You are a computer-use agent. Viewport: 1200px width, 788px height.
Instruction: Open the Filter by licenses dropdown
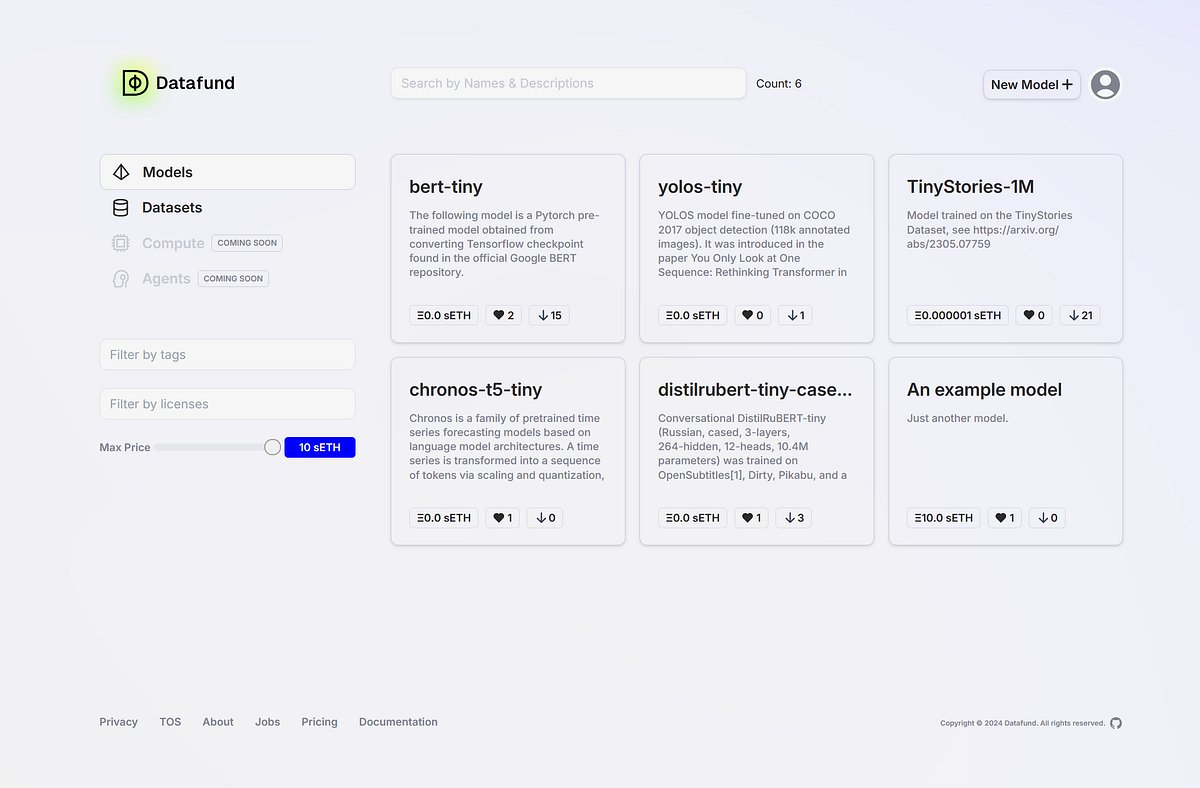pyautogui.click(x=227, y=404)
